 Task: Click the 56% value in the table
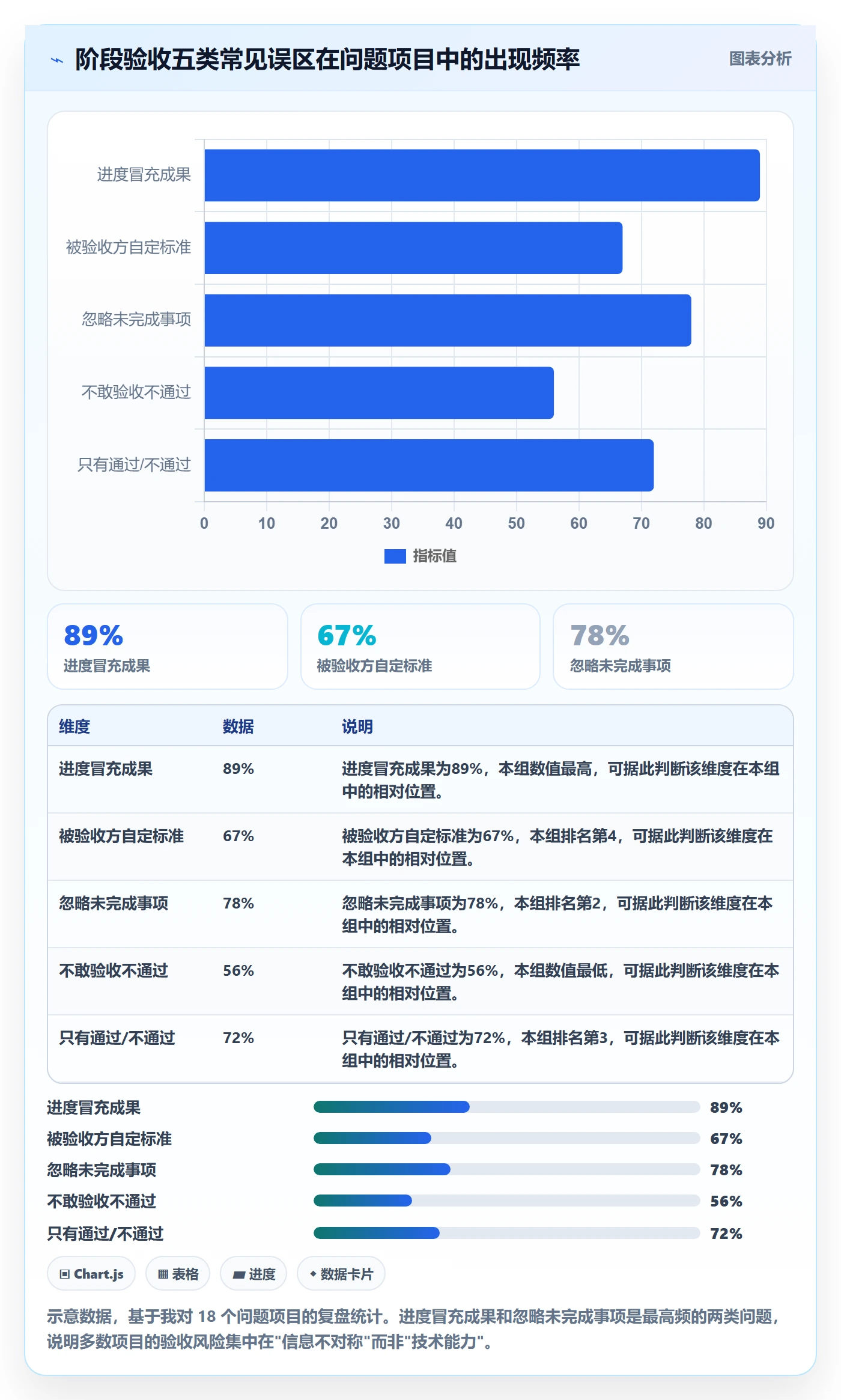[x=238, y=970]
